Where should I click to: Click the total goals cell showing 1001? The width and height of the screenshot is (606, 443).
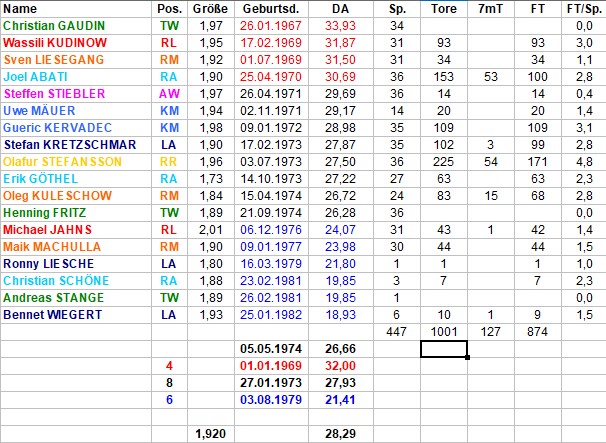[x=444, y=331]
